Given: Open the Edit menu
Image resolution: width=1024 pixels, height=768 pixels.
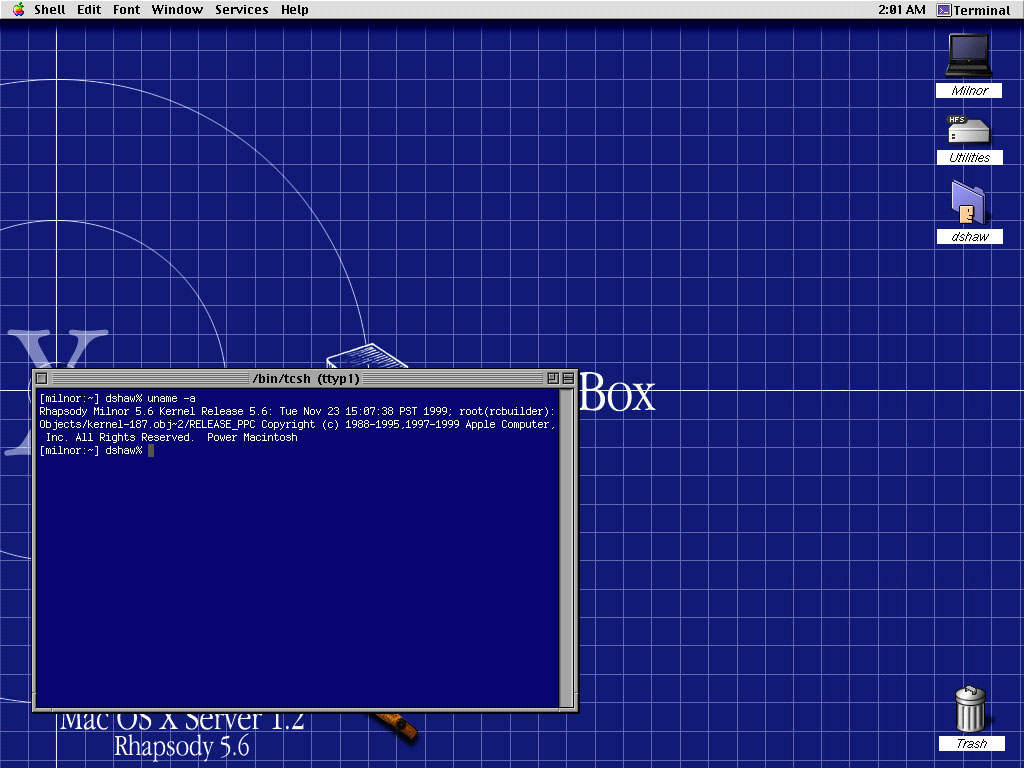Looking at the screenshot, I should [x=89, y=10].
